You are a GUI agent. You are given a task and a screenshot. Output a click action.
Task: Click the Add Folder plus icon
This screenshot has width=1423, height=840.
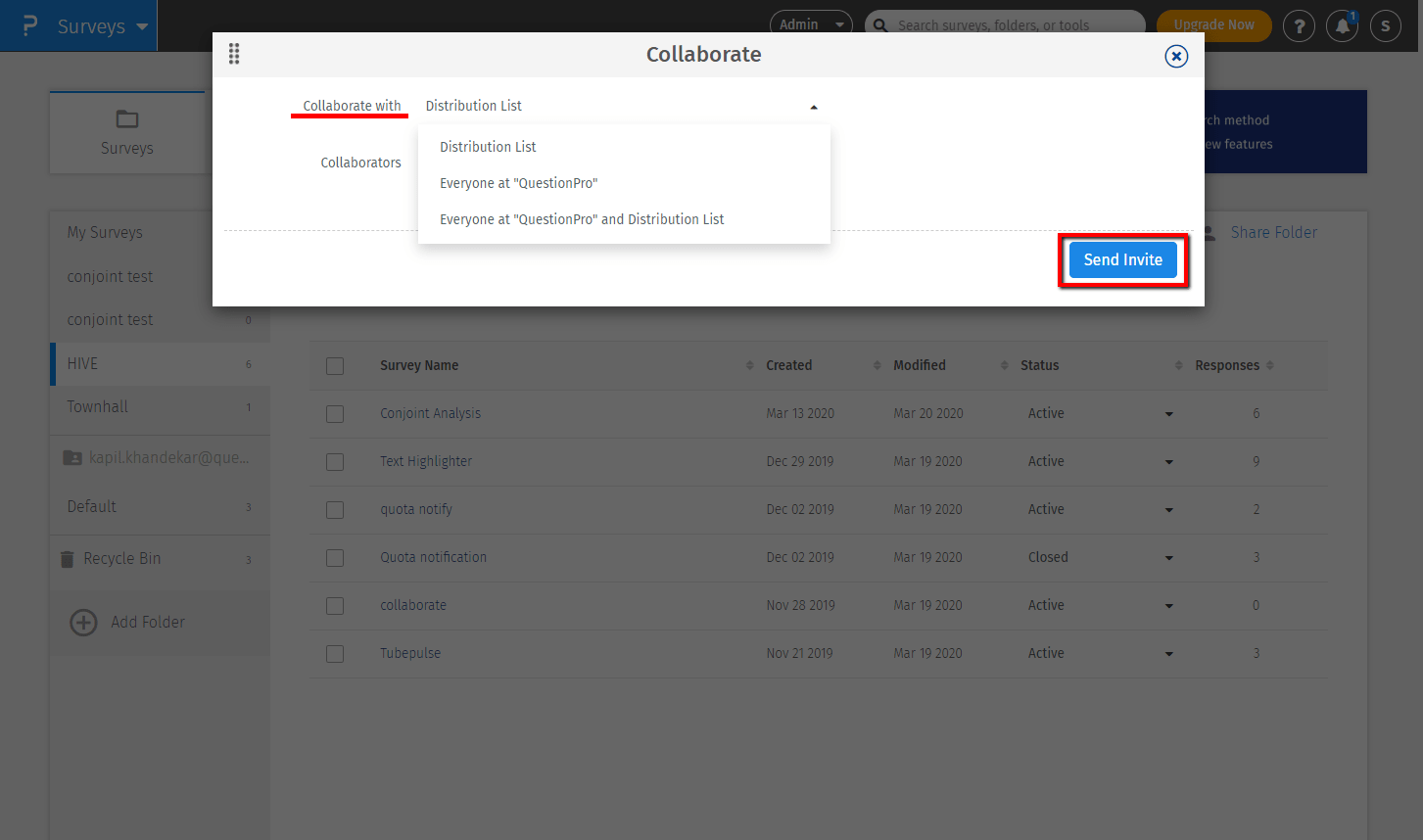(x=84, y=623)
